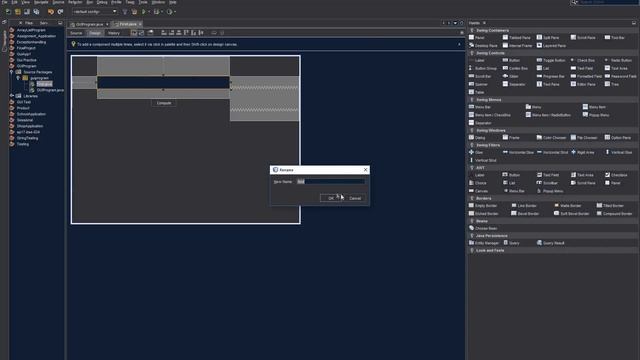Viewport: 640px width, 360px height.
Task: Select the StringTesting project
Action: pos(27,138)
